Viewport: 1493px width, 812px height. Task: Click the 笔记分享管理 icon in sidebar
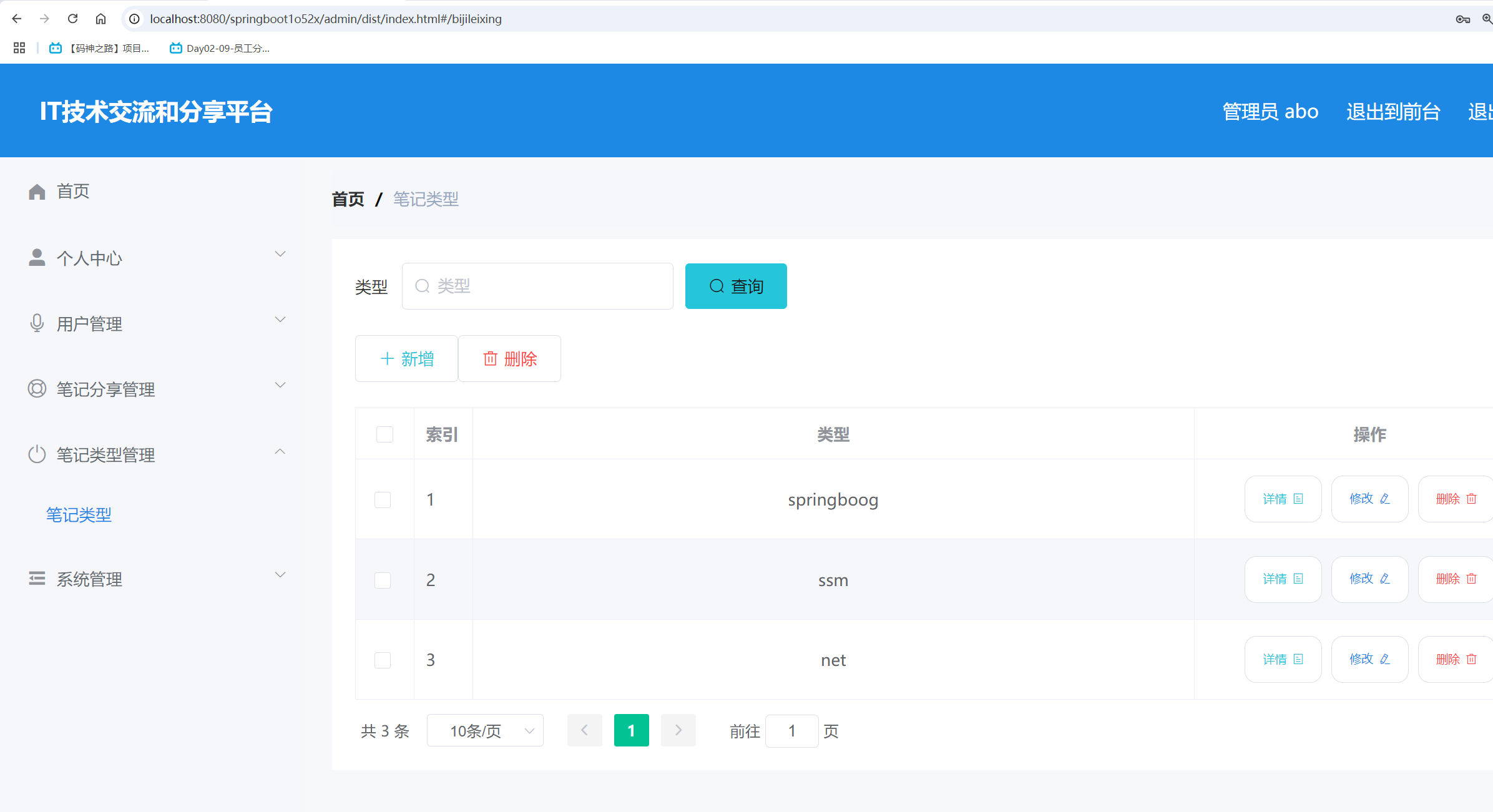36,388
